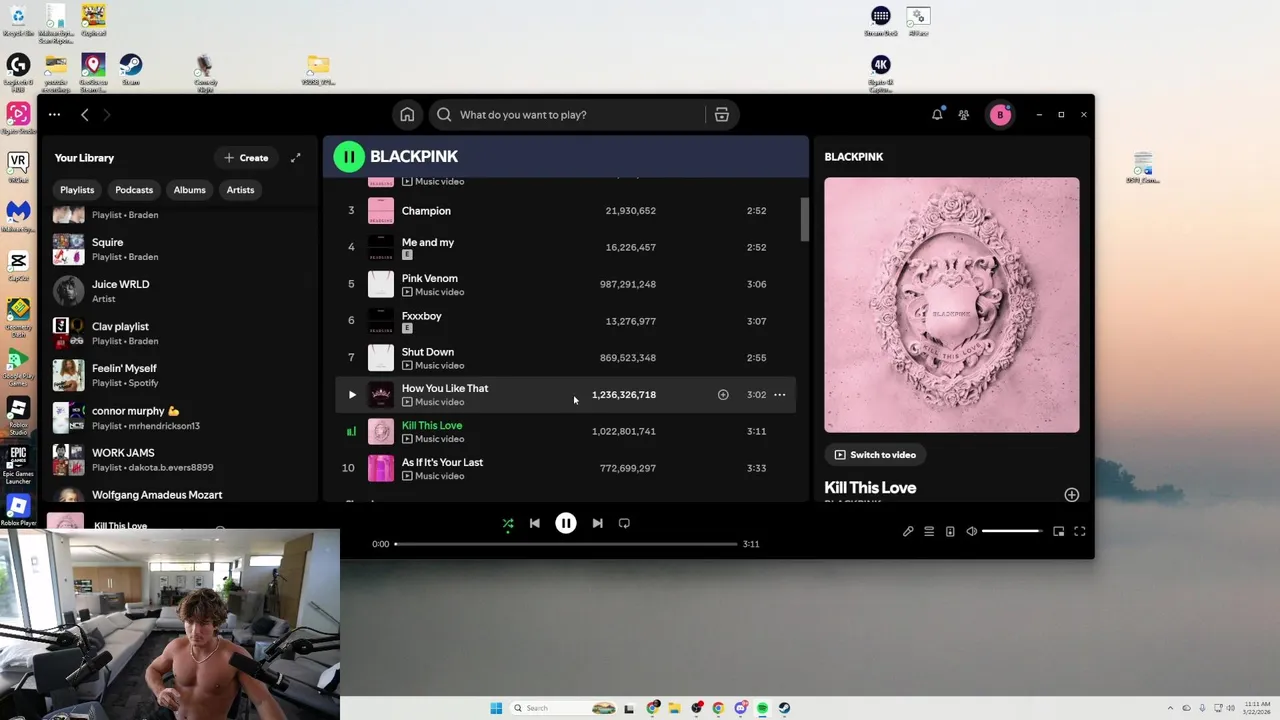
Task: Click the track list scrollbar
Action: coord(804,220)
